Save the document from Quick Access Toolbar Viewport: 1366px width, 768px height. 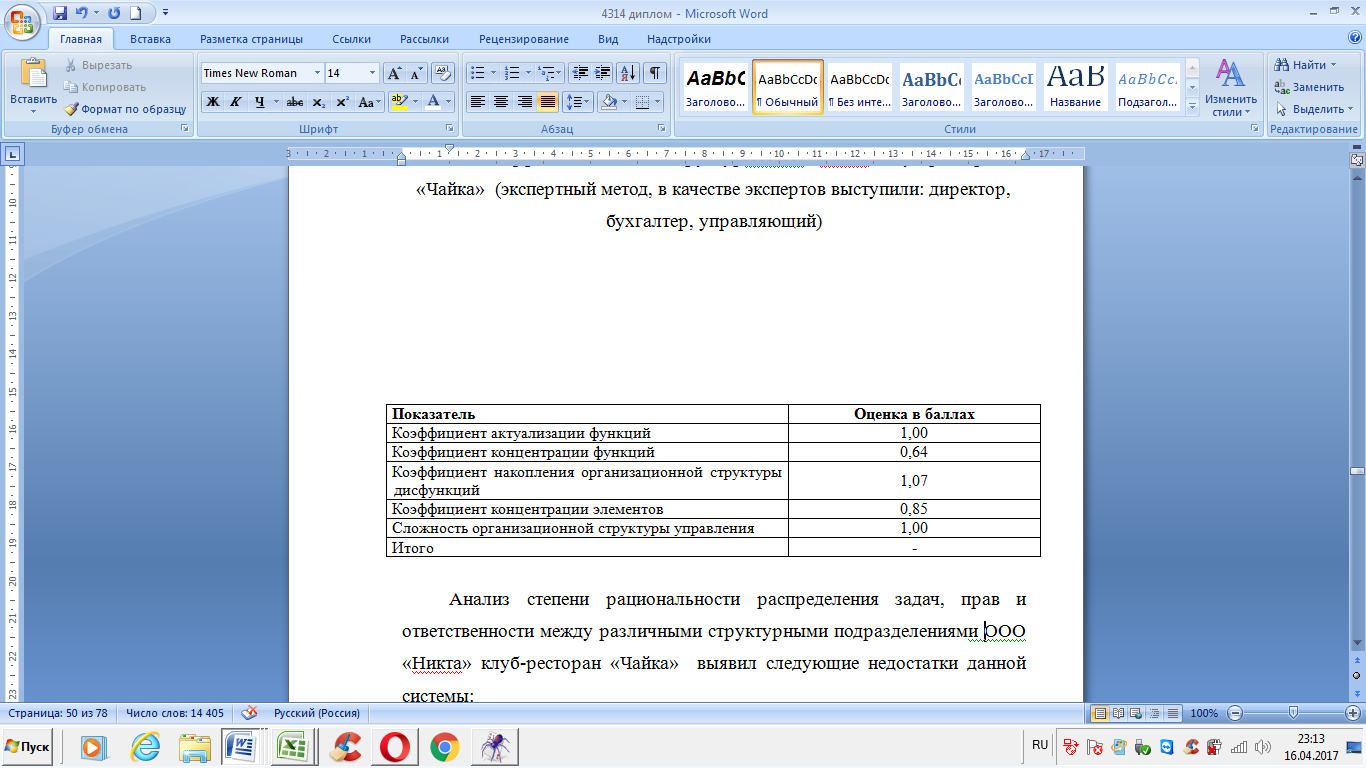60,13
